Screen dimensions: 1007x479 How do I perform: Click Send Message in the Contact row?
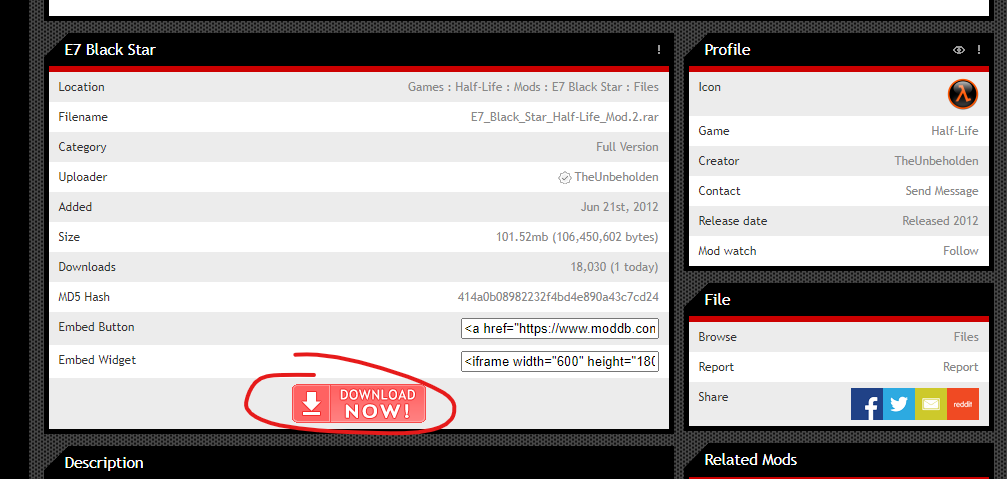pyautogui.click(x=942, y=191)
